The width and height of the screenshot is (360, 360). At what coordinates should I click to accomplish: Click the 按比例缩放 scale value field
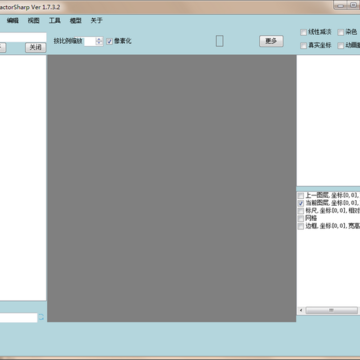90,41
